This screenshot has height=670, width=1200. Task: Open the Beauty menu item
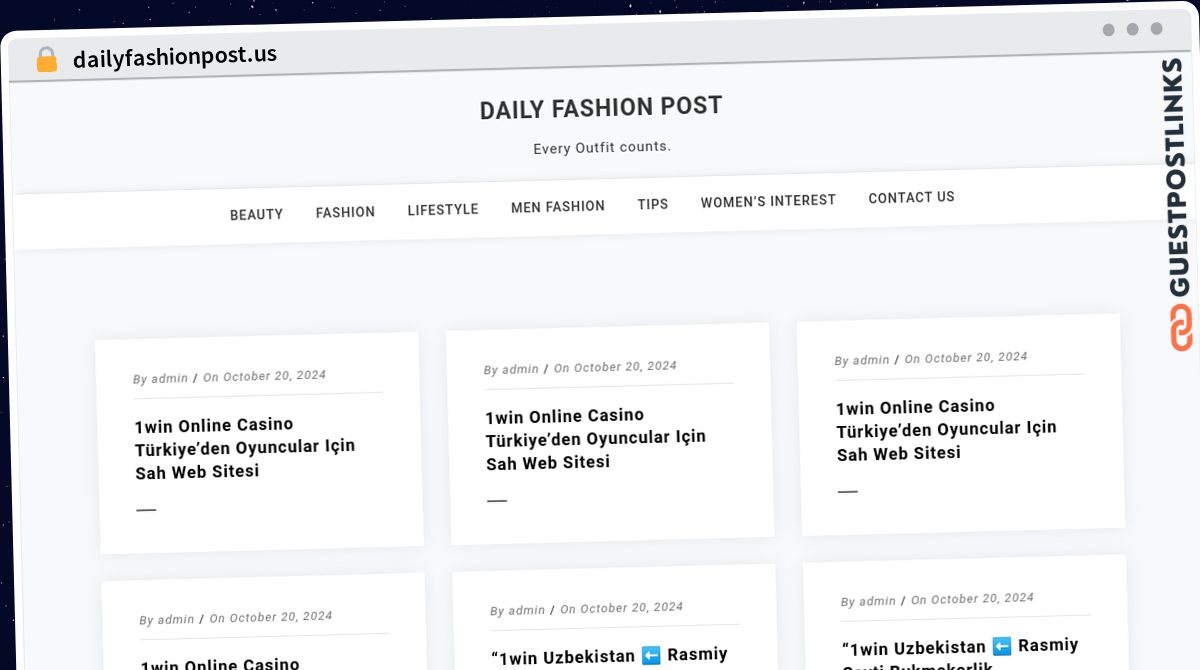pos(256,214)
